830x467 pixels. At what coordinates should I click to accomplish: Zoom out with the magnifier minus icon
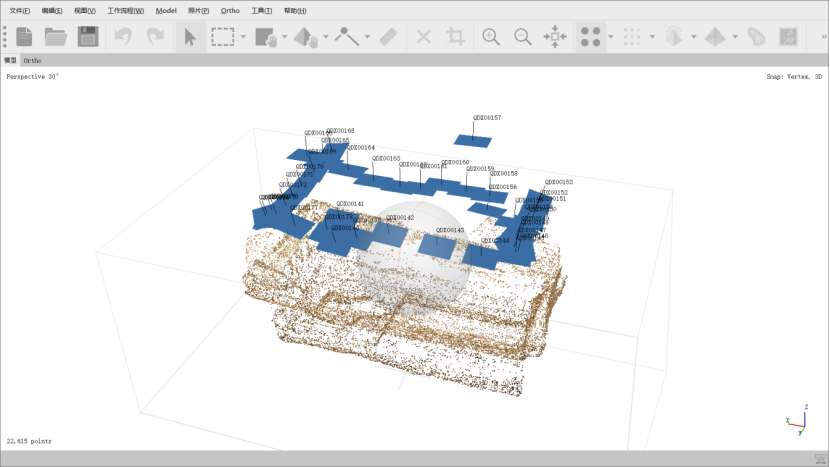(522, 37)
